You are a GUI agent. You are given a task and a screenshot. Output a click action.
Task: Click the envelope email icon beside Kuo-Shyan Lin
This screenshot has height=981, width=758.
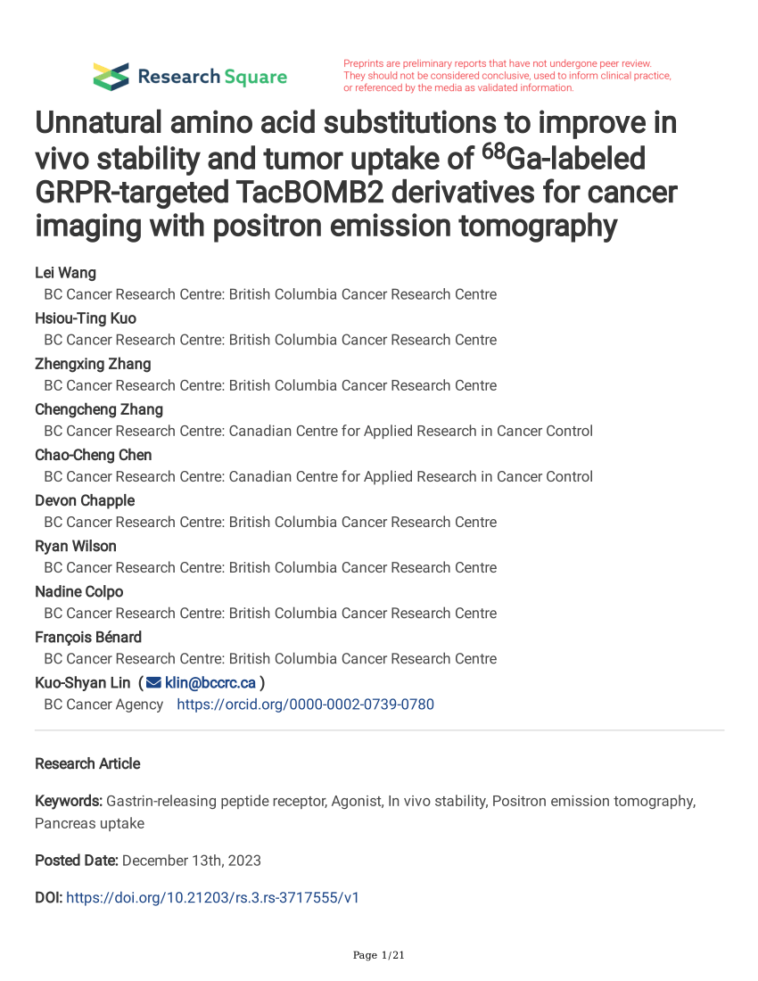click(x=154, y=683)
